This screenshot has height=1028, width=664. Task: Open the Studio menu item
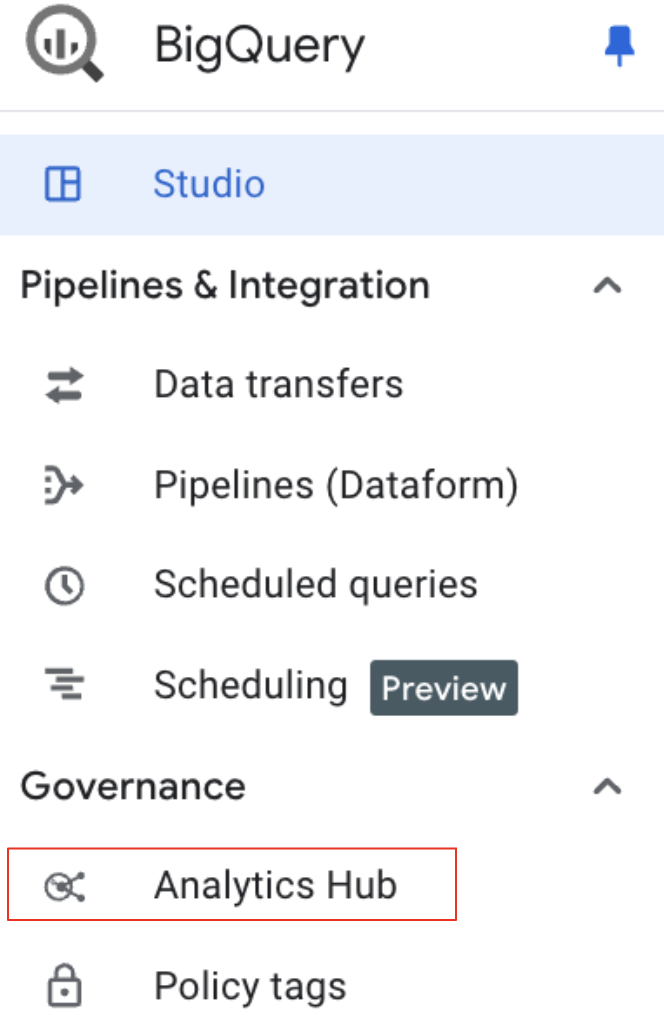(209, 185)
